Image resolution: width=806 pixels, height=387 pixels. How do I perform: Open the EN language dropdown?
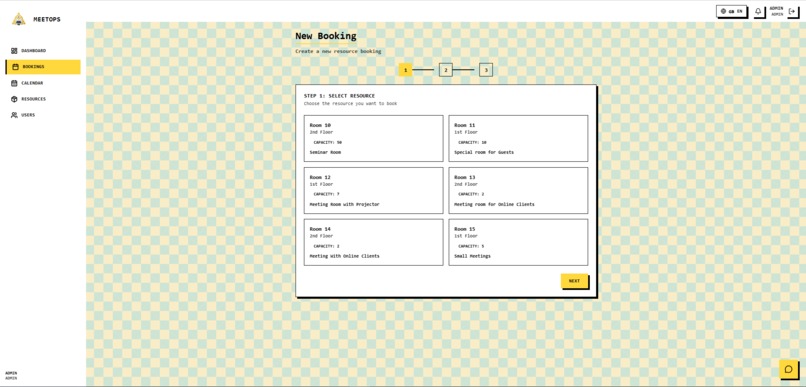pyautogui.click(x=731, y=11)
